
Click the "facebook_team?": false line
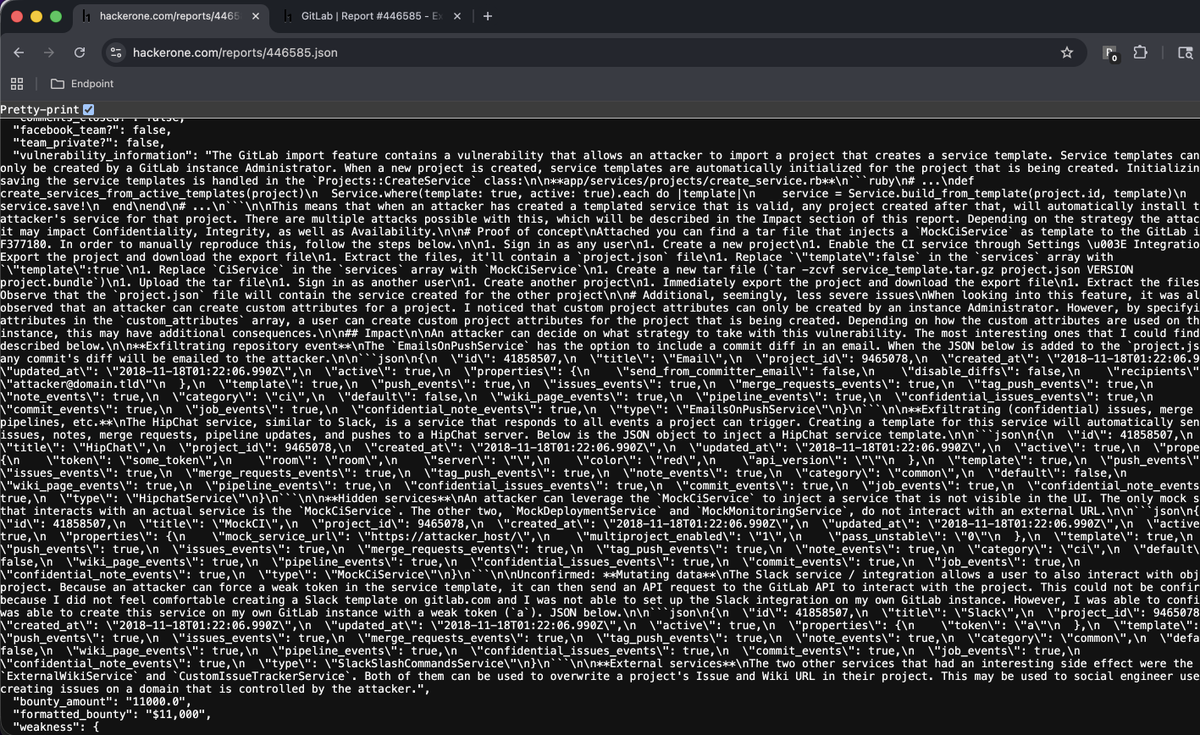click(x=90, y=129)
